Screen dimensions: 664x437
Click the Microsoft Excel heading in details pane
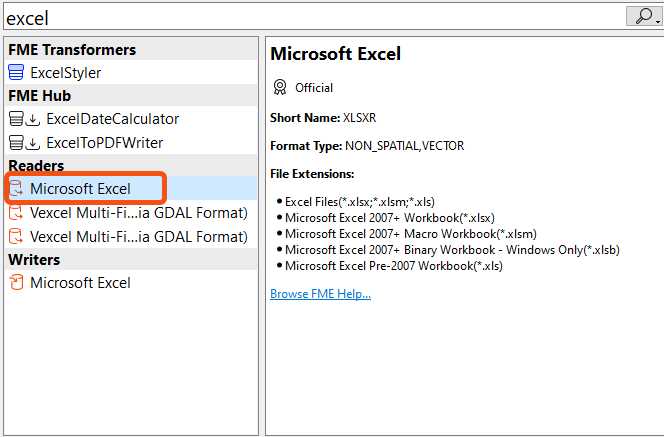(335, 54)
